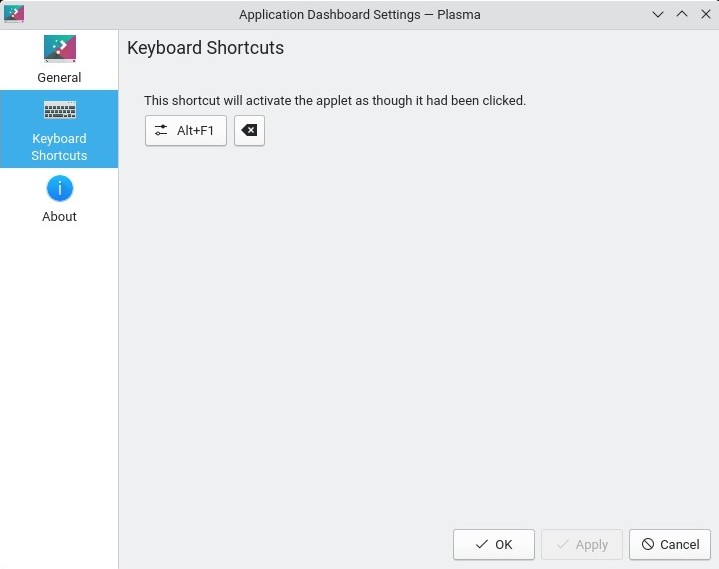Click the checkmark icon on the OK button
Image resolution: width=719 pixels, height=569 pixels.
(482, 545)
